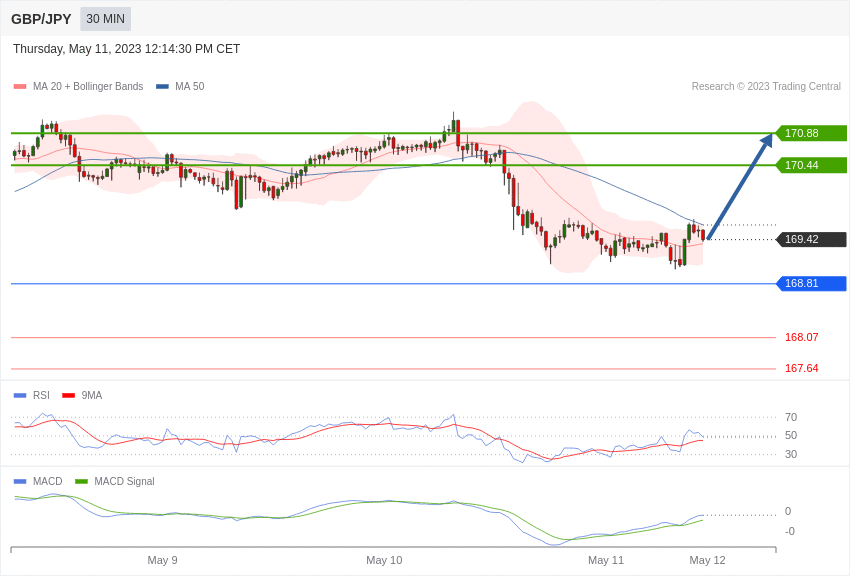Click the 30 MIN timeframe badge
The width and height of the screenshot is (850, 576).
(x=106, y=19)
